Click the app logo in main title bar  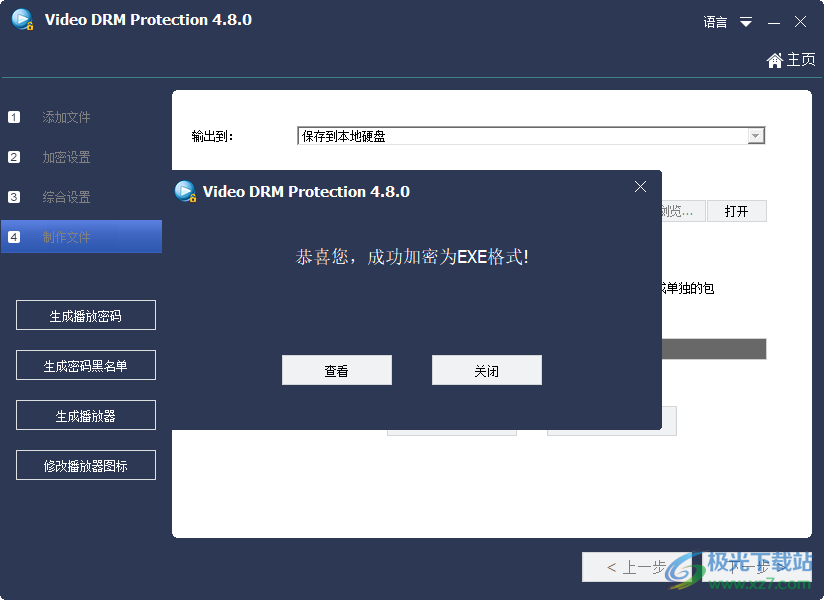23,20
